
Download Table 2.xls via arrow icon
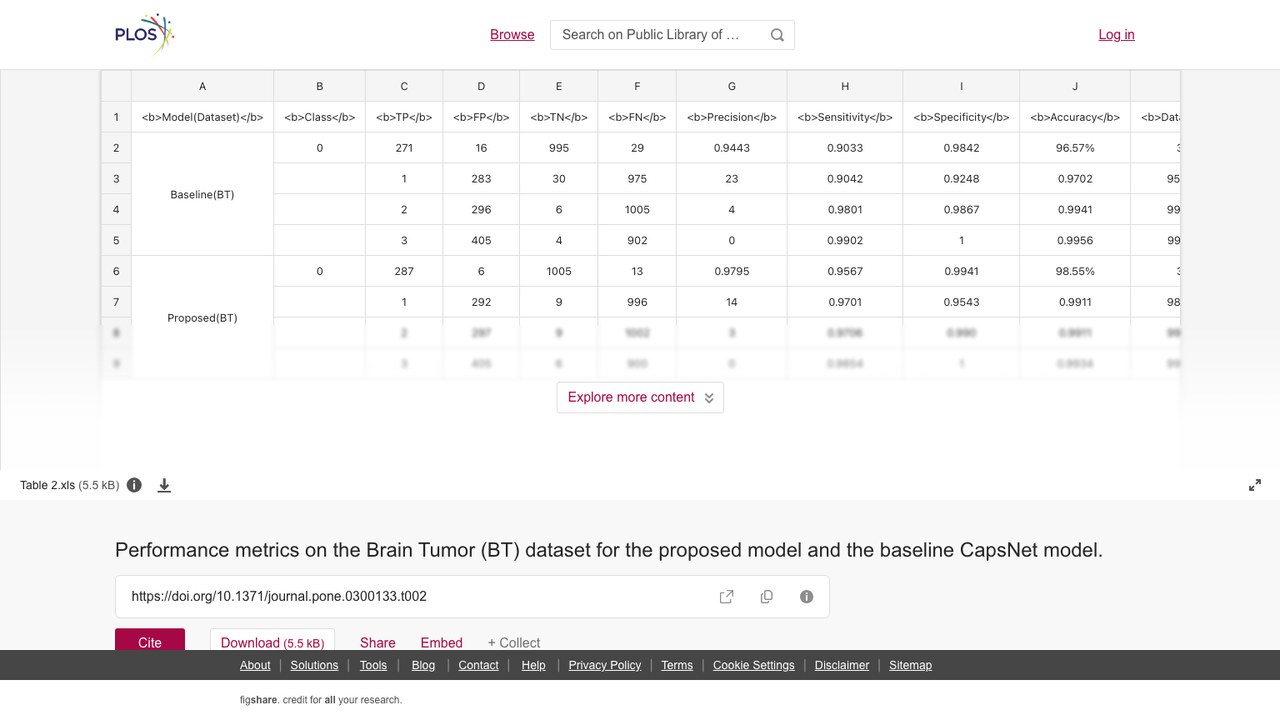pos(164,485)
